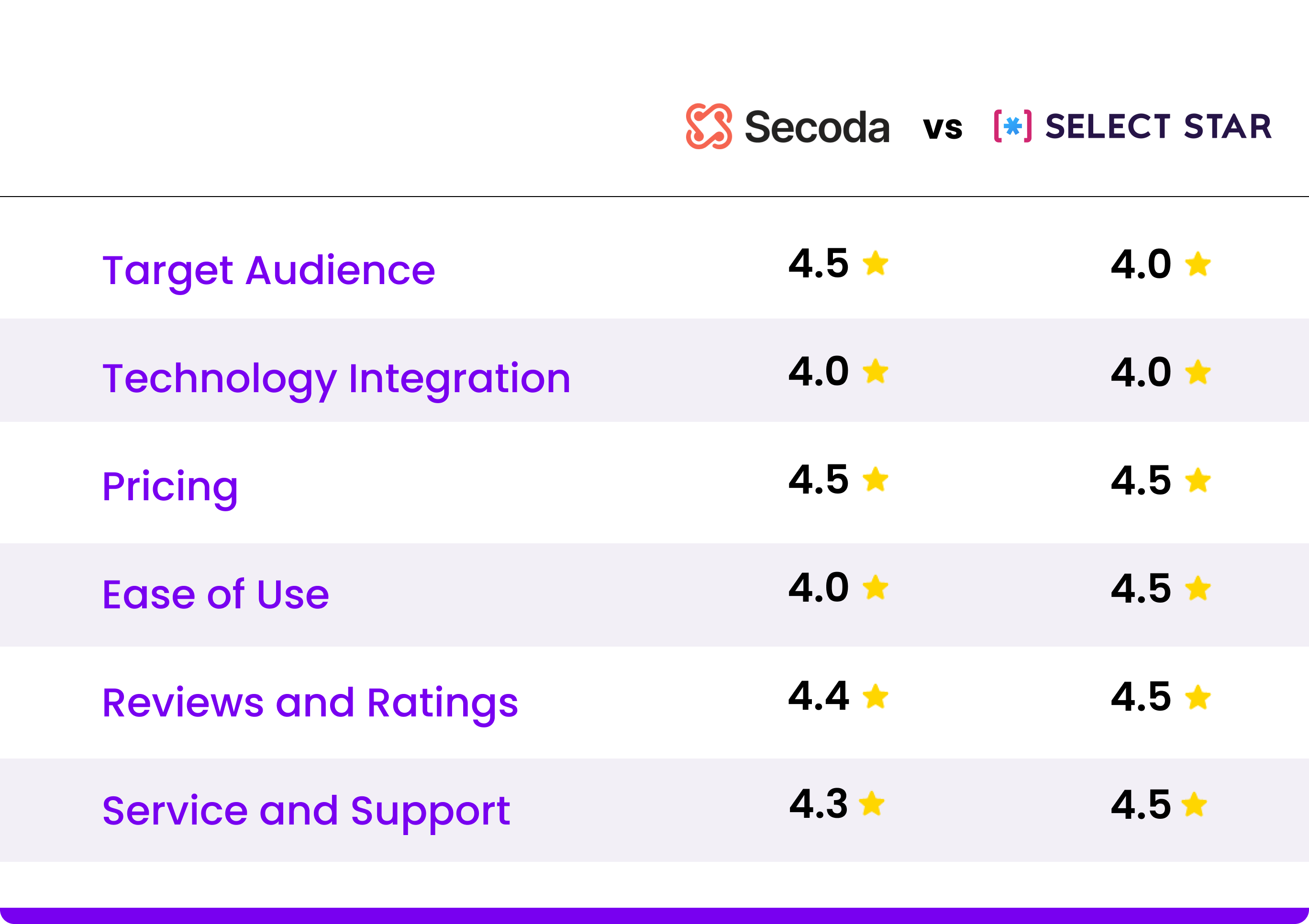Screen dimensions: 1309x924
Task: Click Secoda's 4.4 Reviews and Ratings score
Action: click(x=819, y=696)
